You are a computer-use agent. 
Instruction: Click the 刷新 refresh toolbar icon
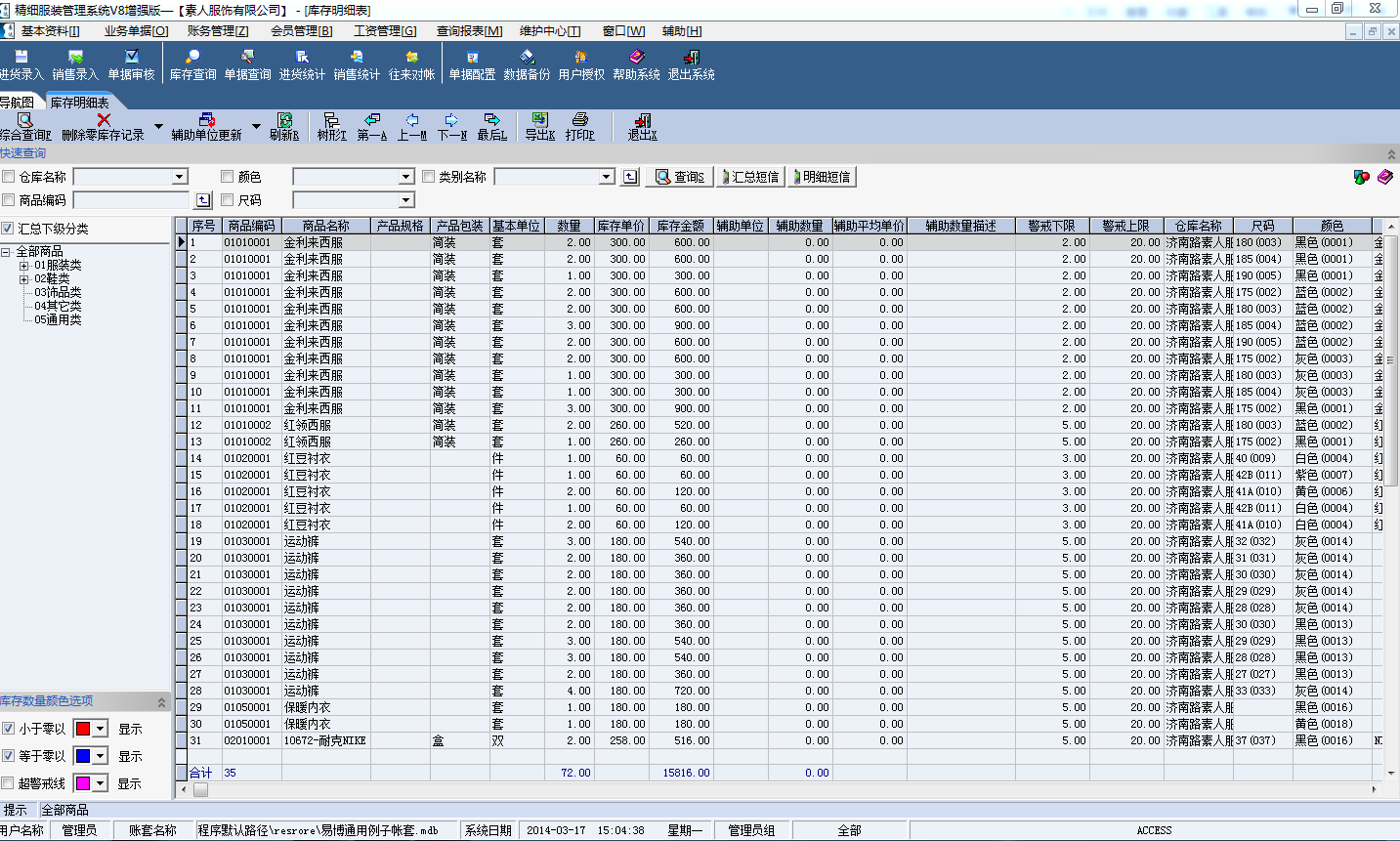pos(284,120)
